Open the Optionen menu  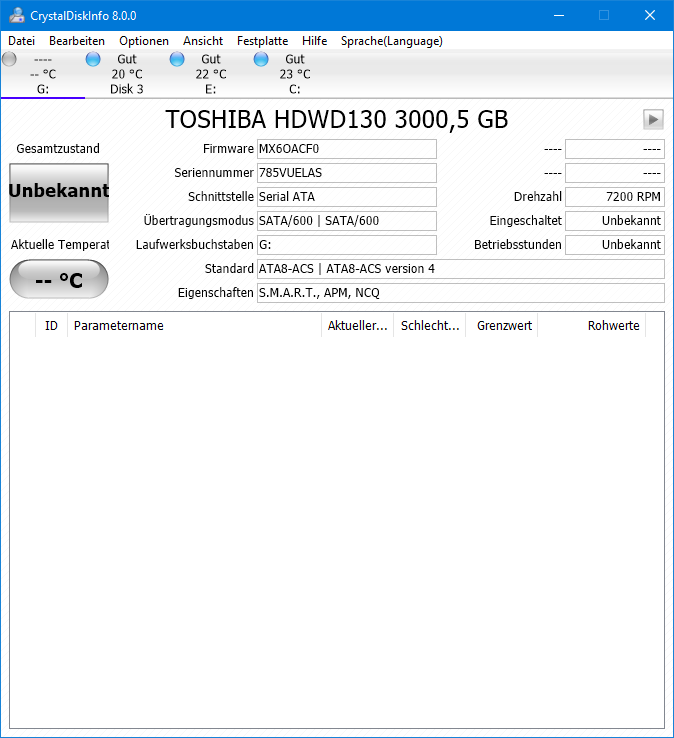point(144,41)
